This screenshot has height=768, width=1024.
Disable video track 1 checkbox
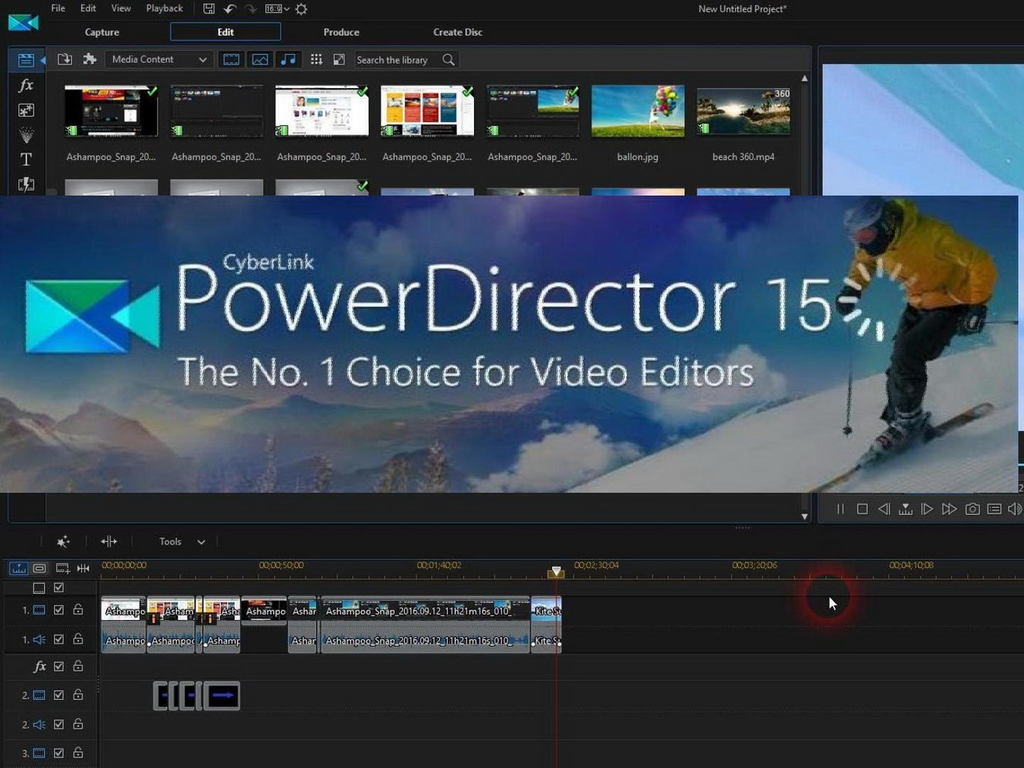coord(59,610)
